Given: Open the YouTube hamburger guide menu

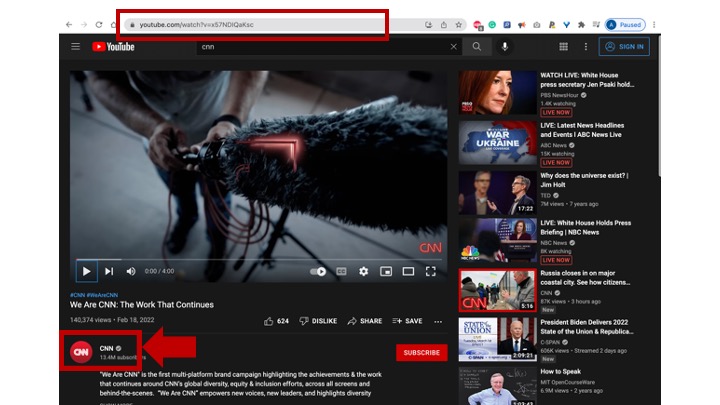Looking at the screenshot, I should tap(76, 46).
